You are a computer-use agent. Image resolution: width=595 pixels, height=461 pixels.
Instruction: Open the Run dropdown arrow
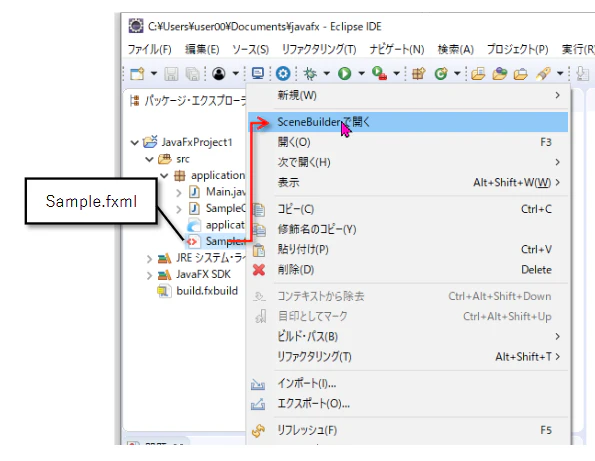361,73
